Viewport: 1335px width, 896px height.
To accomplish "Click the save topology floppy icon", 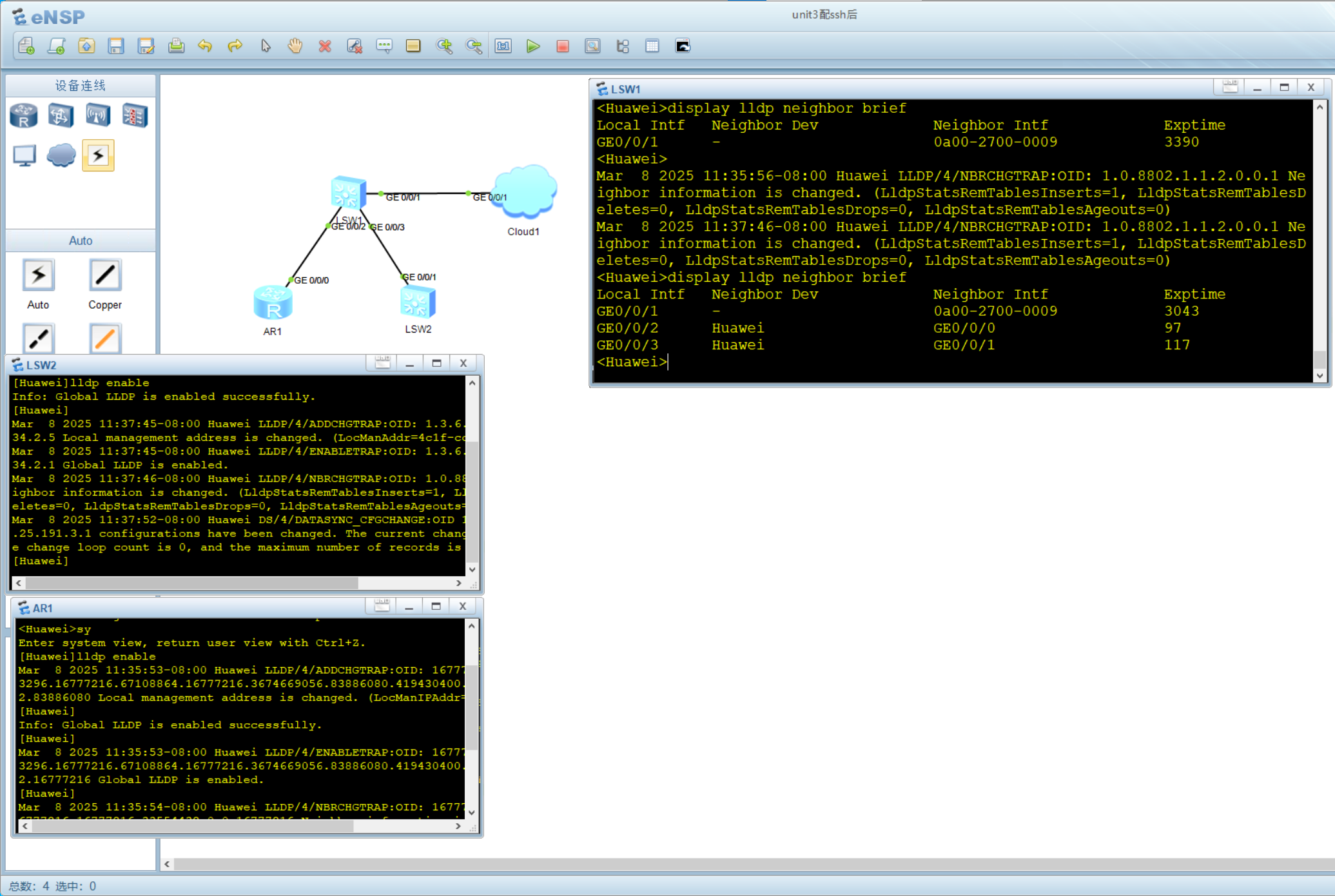I will pyautogui.click(x=116, y=46).
